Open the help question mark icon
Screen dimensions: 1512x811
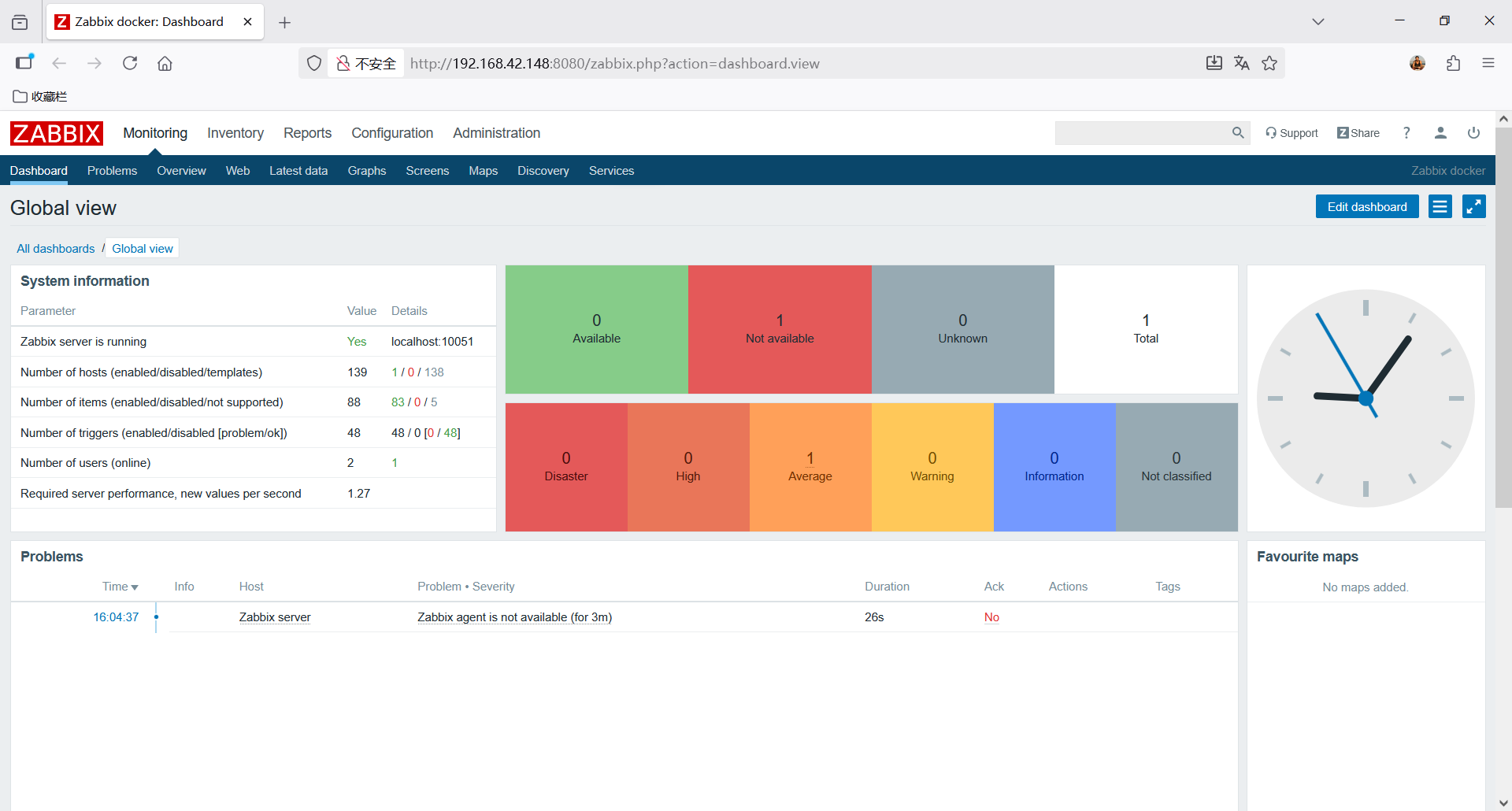point(1406,133)
